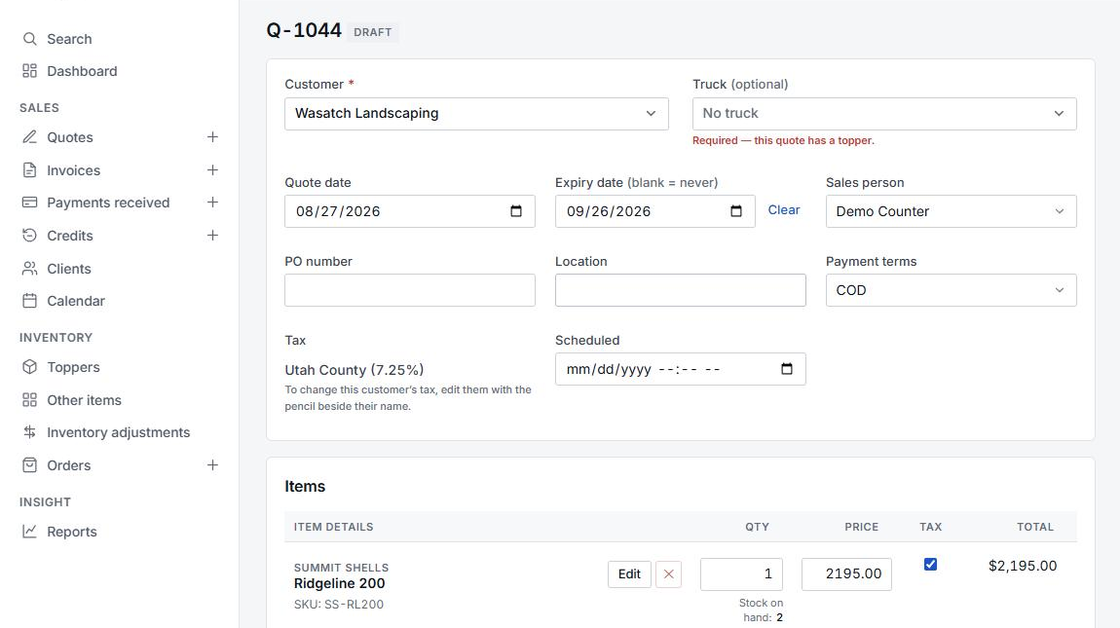
Task: Click the Toppers box icon
Action: point(29,367)
